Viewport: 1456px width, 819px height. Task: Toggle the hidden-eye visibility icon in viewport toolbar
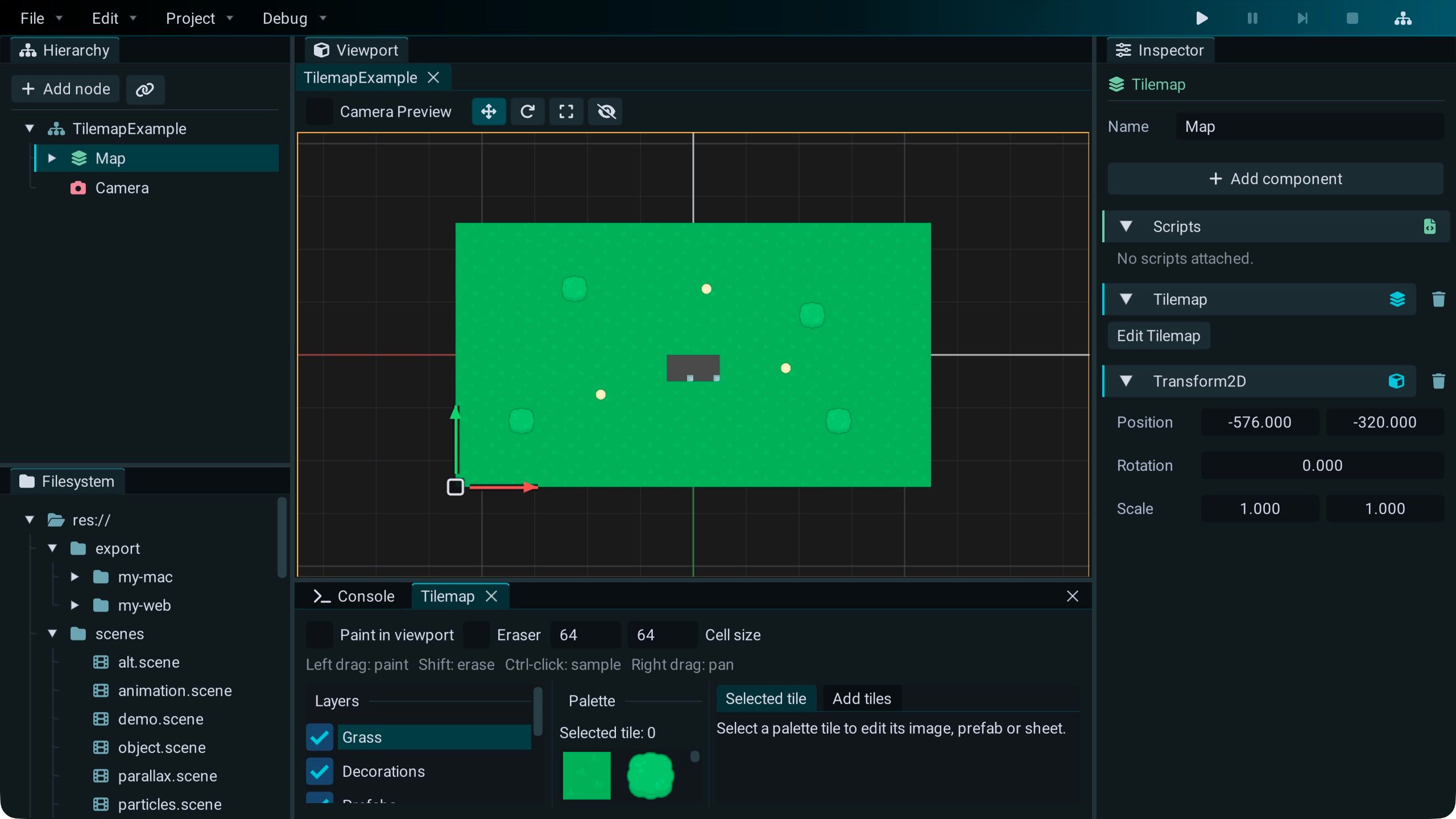[606, 111]
